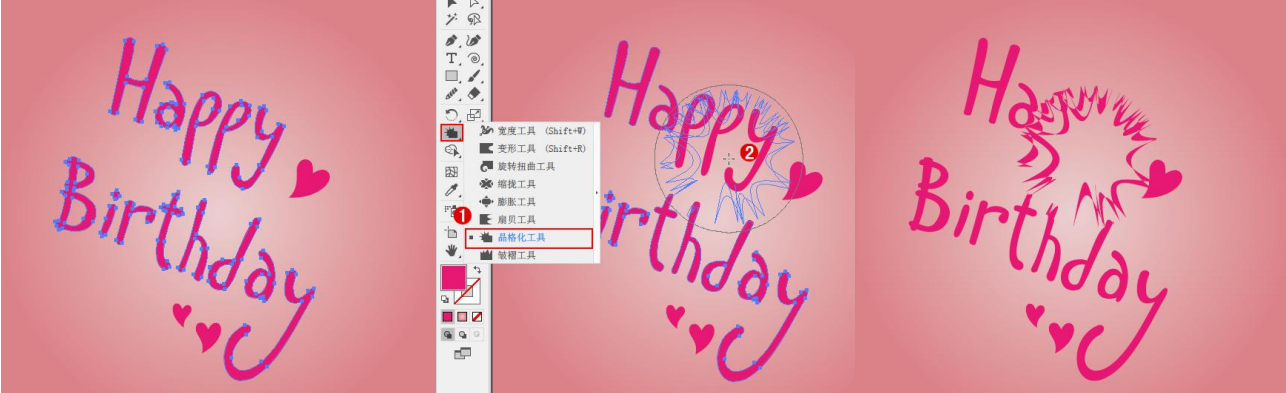Choose 宽度工具 from the flyout menu
This screenshot has height=393, width=1286.
(536, 131)
